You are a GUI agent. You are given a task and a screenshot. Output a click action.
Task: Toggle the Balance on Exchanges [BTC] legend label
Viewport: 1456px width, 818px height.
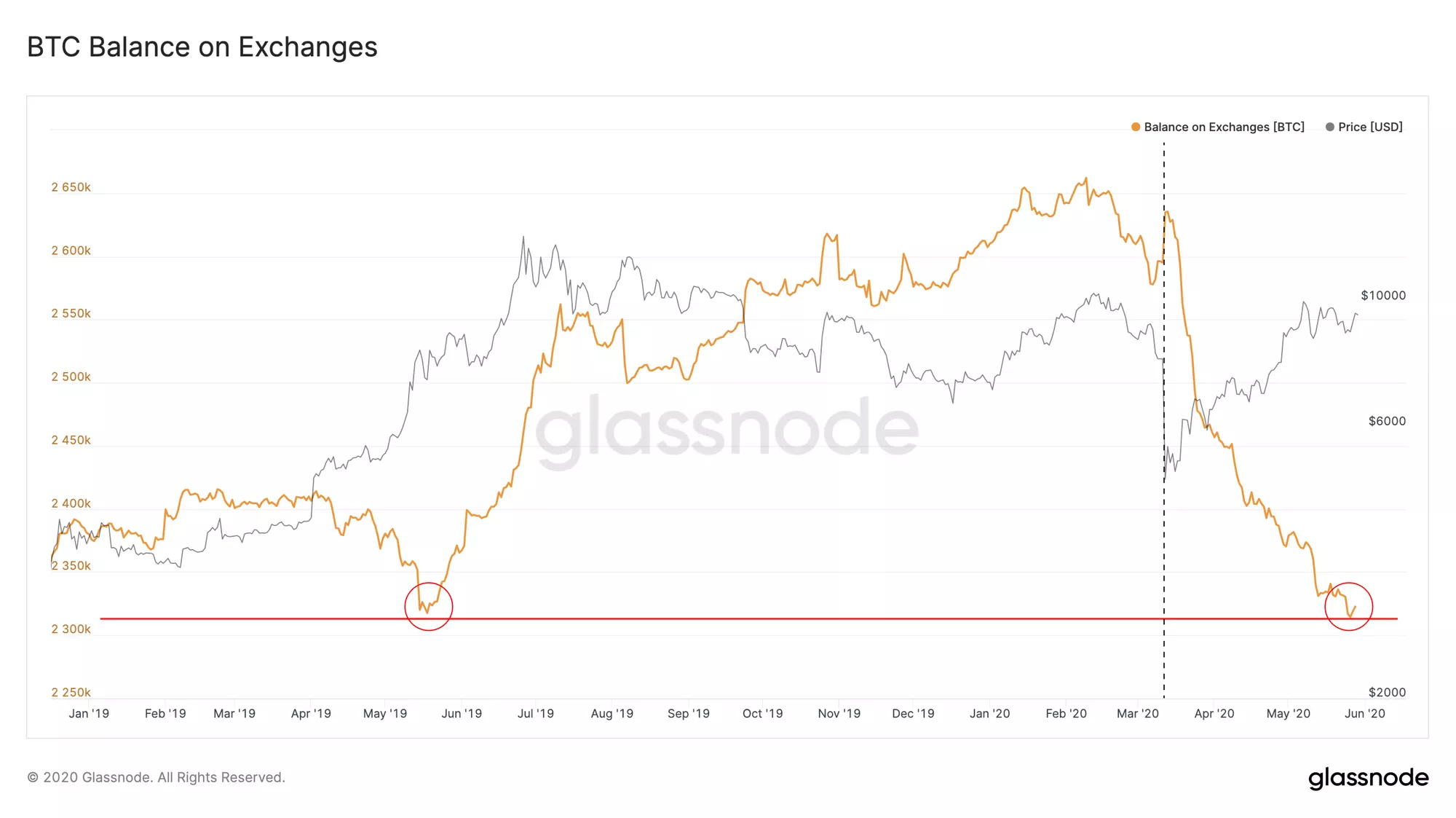coord(1224,127)
